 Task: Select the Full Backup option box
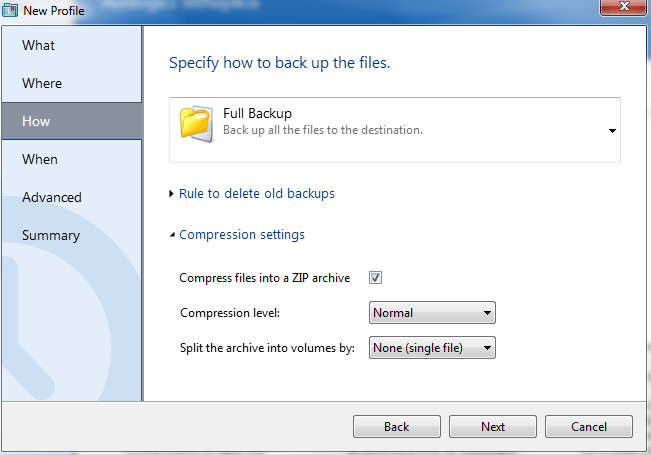point(395,130)
